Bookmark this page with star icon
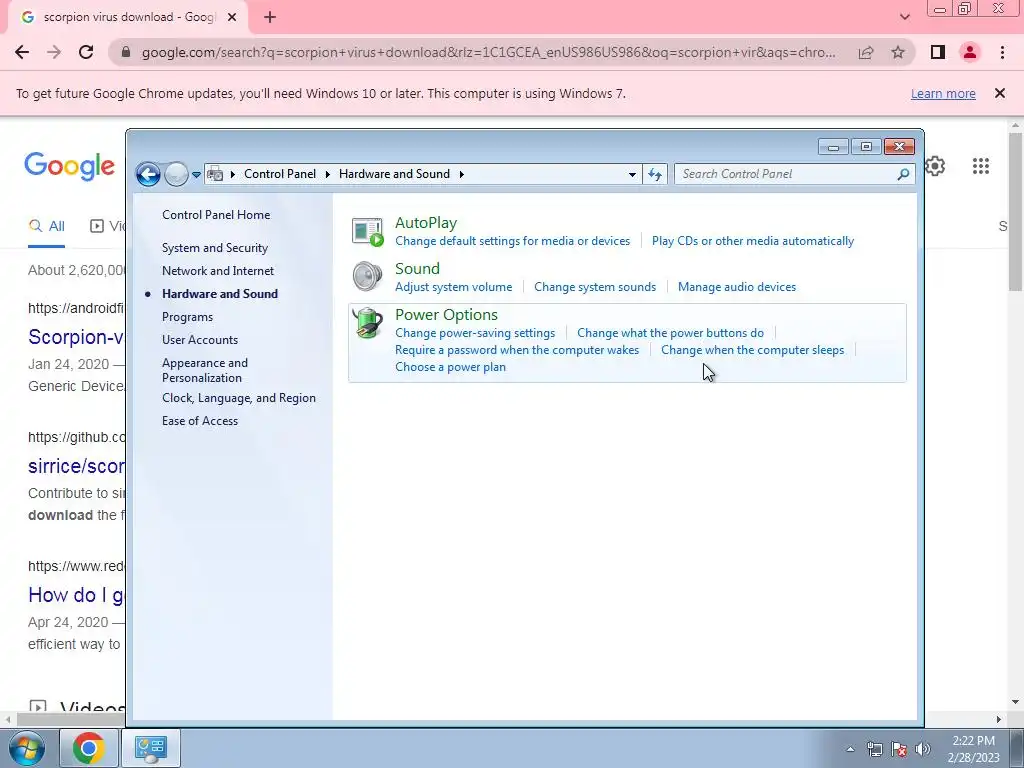 coord(898,52)
